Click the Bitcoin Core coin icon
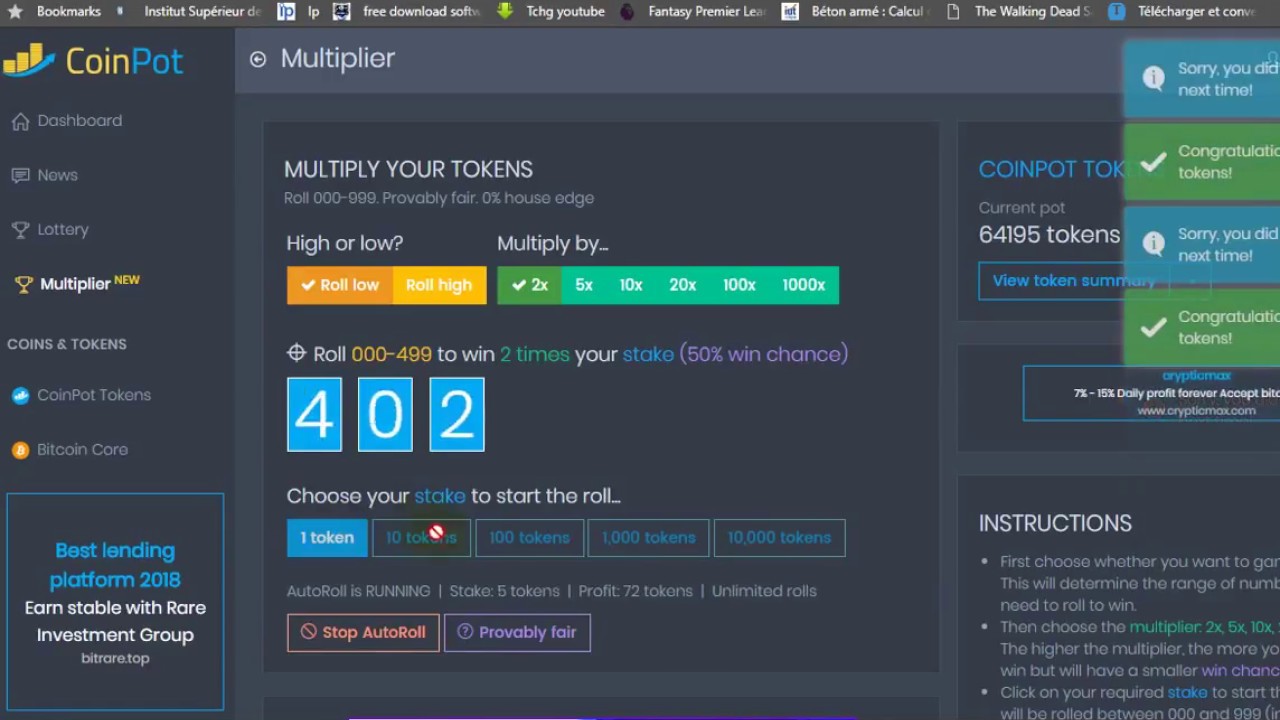 (20, 450)
